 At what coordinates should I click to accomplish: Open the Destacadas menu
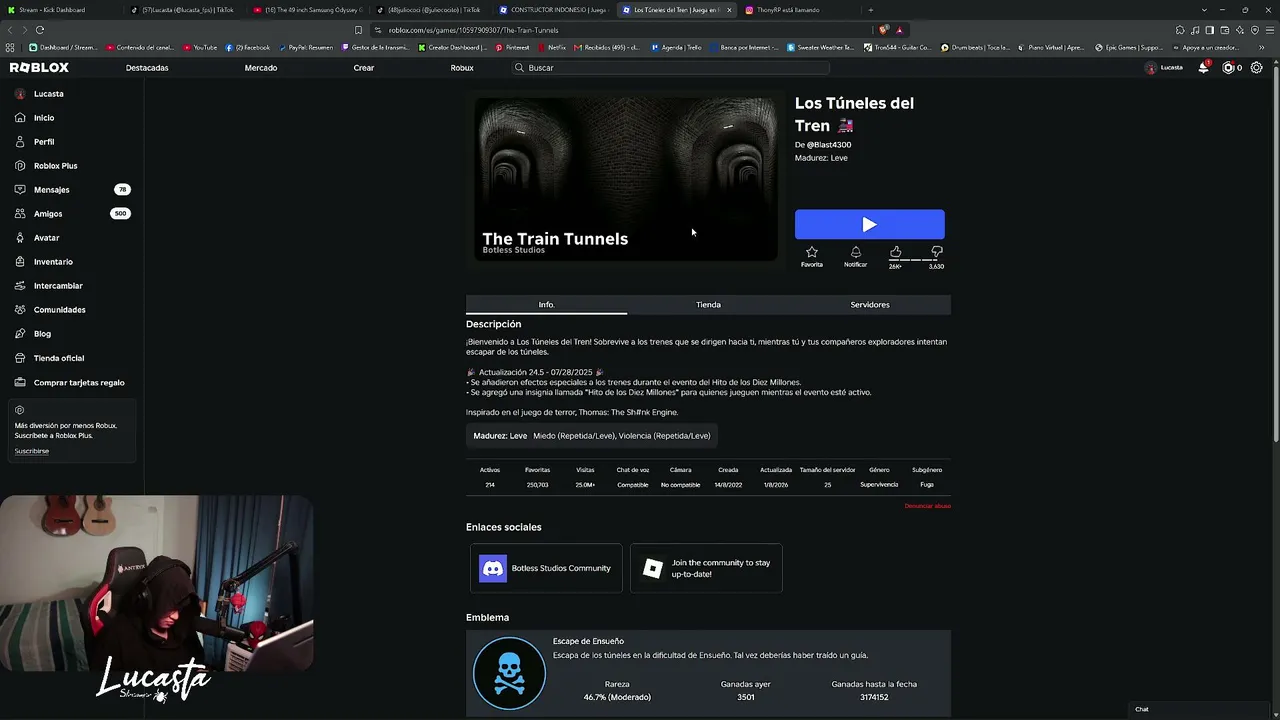[x=147, y=68]
